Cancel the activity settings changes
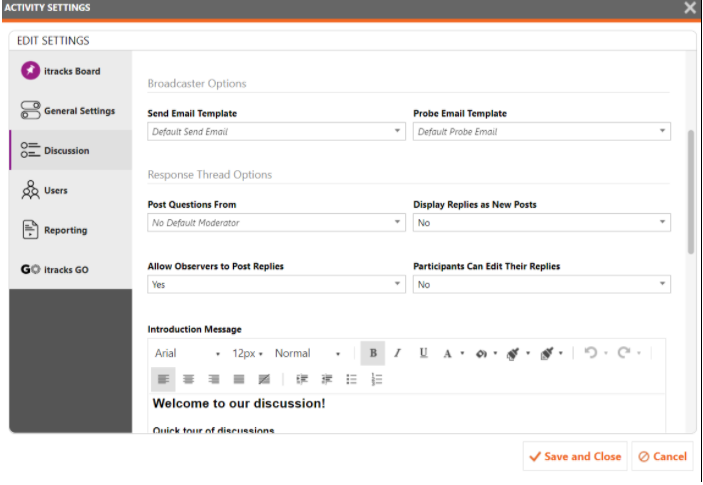This screenshot has width=703, height=485. point(663,456)
